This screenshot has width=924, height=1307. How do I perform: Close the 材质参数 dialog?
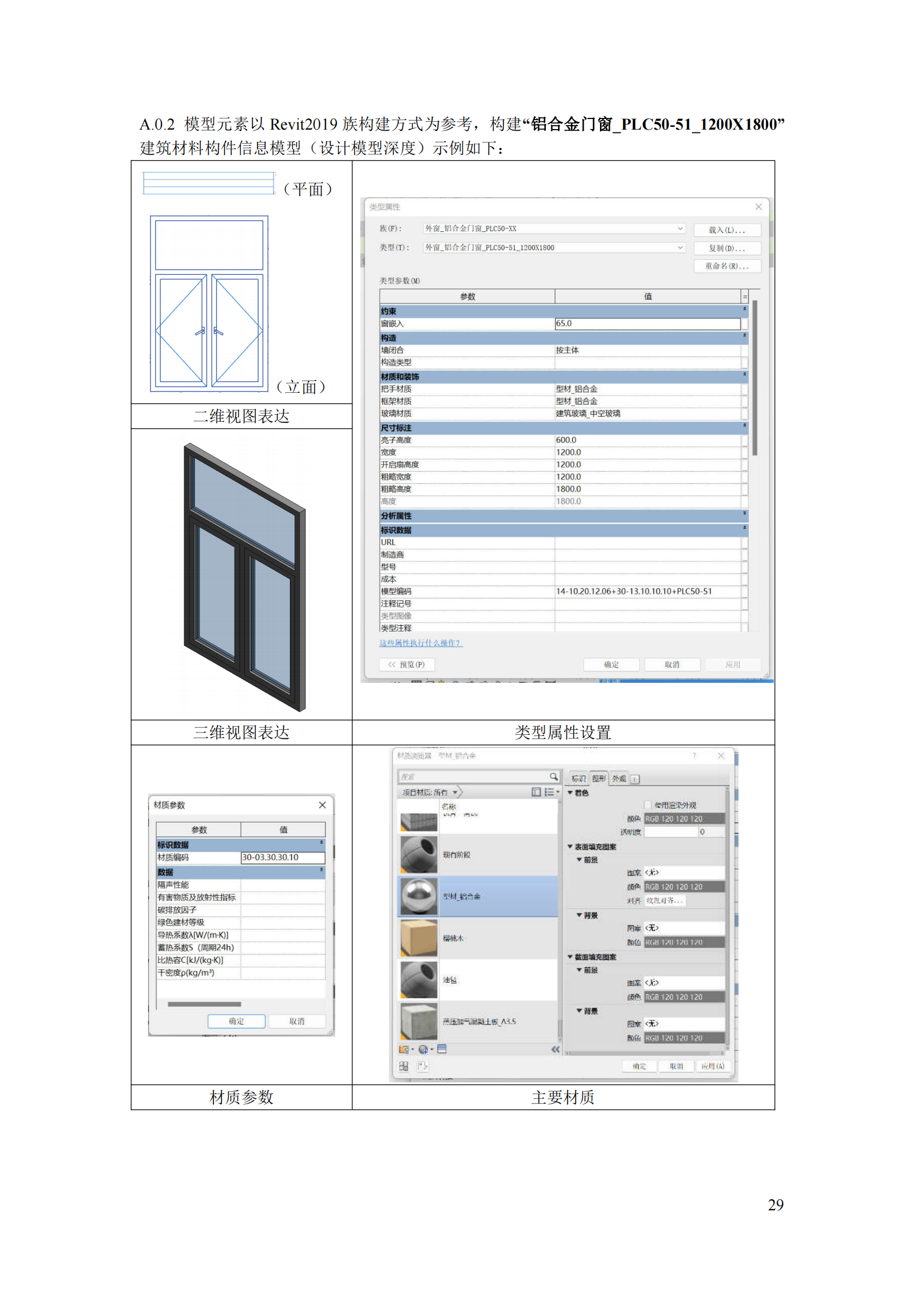tap(322, 804)
